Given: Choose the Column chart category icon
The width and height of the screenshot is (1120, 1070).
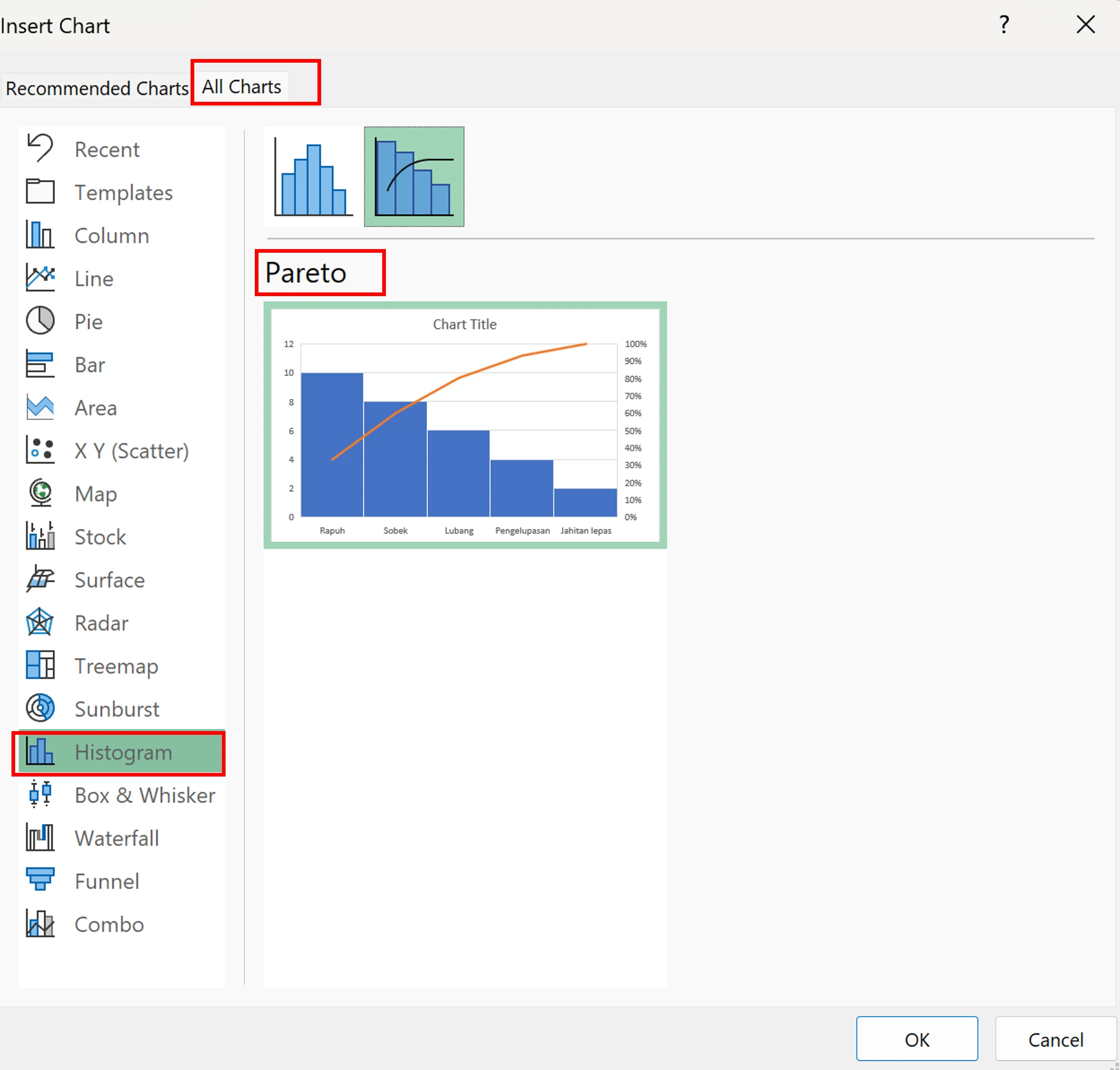Looking at the screenshot, I should tap(40, 235).
